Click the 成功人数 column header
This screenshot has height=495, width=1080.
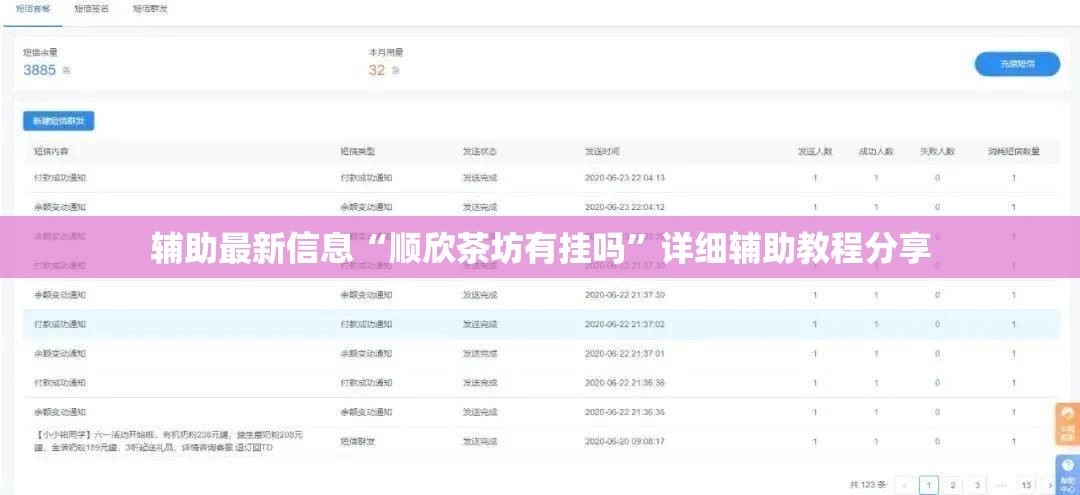876,151
